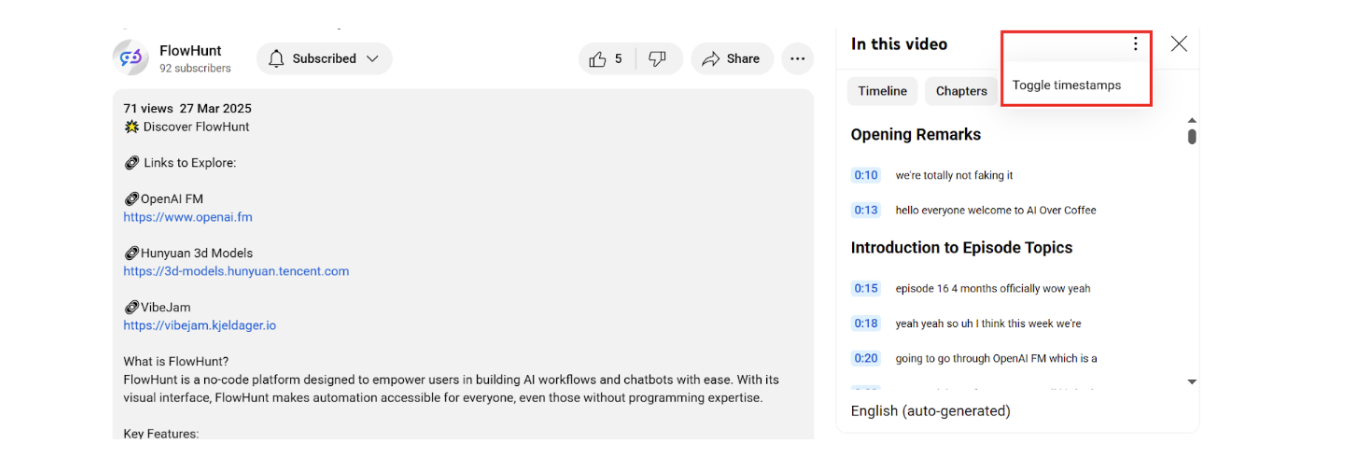Screen dimensions: 1348x461
Task: Click line 'episode 16 4 months officially'
Action: point(993,288)
